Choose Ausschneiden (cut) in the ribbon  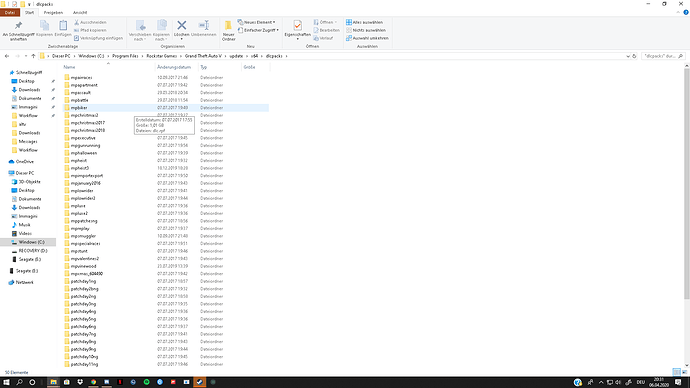90,22
